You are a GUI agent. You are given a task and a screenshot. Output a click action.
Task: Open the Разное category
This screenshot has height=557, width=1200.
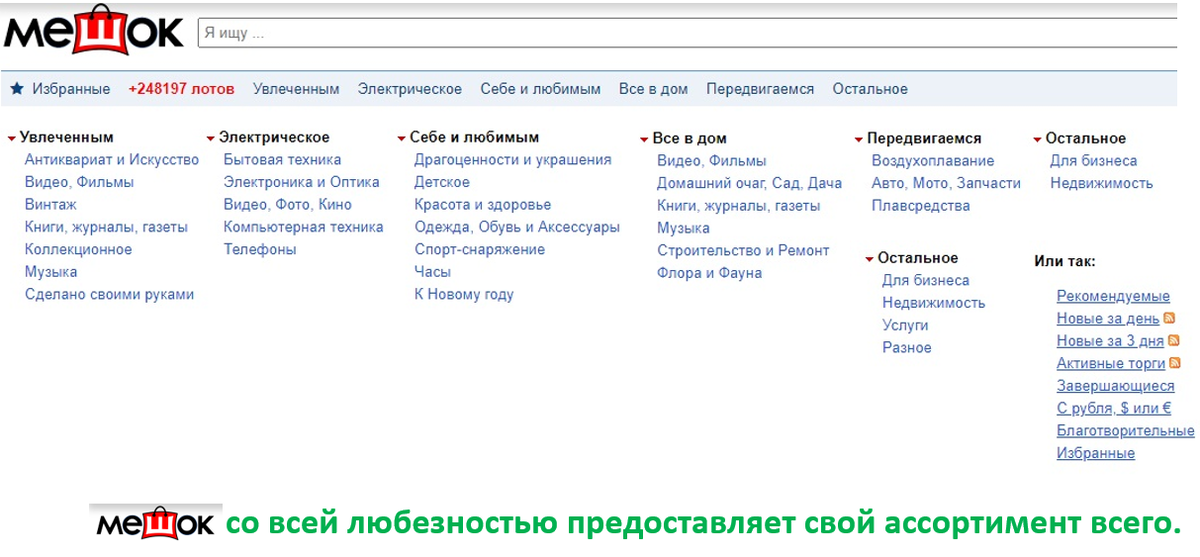pos(907,348)
